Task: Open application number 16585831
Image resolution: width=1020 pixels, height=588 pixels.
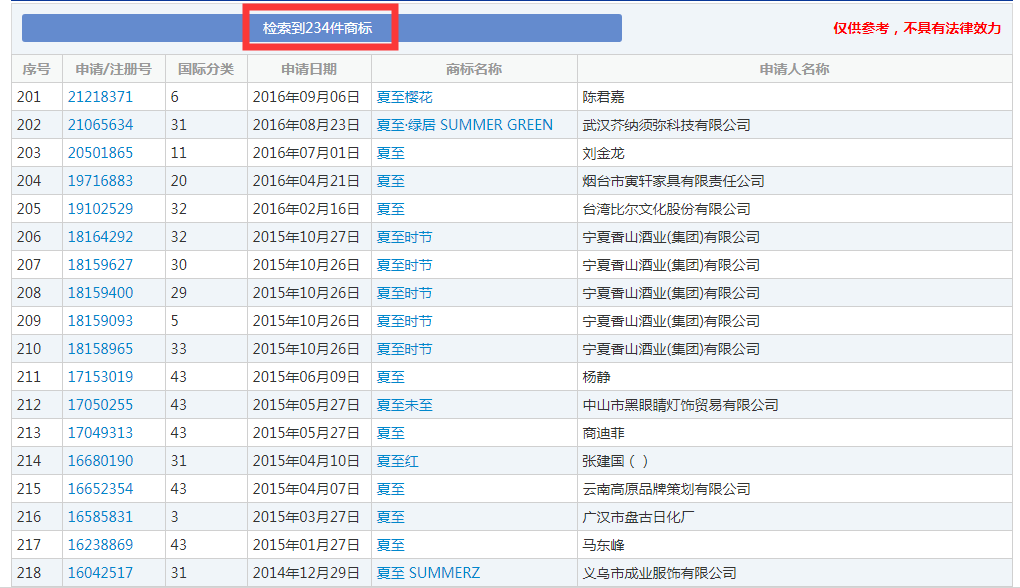Action: coord(100,517)
